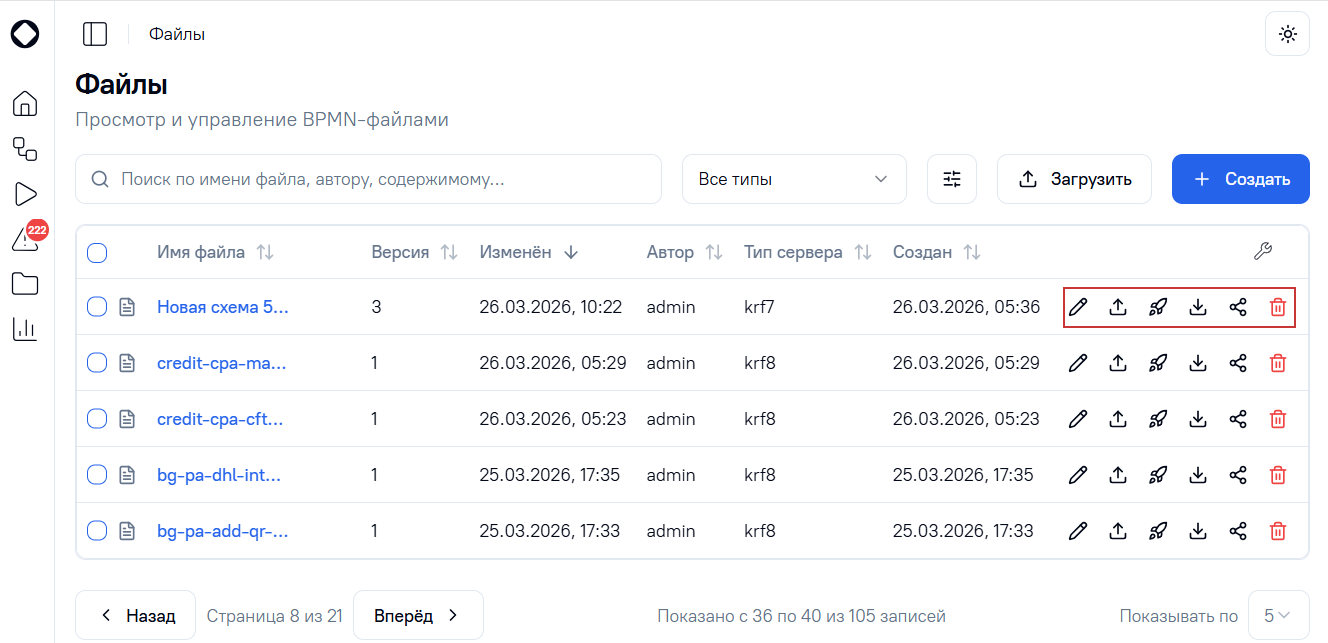Download credit-cpa-cft file

(x=1198, y=419)
